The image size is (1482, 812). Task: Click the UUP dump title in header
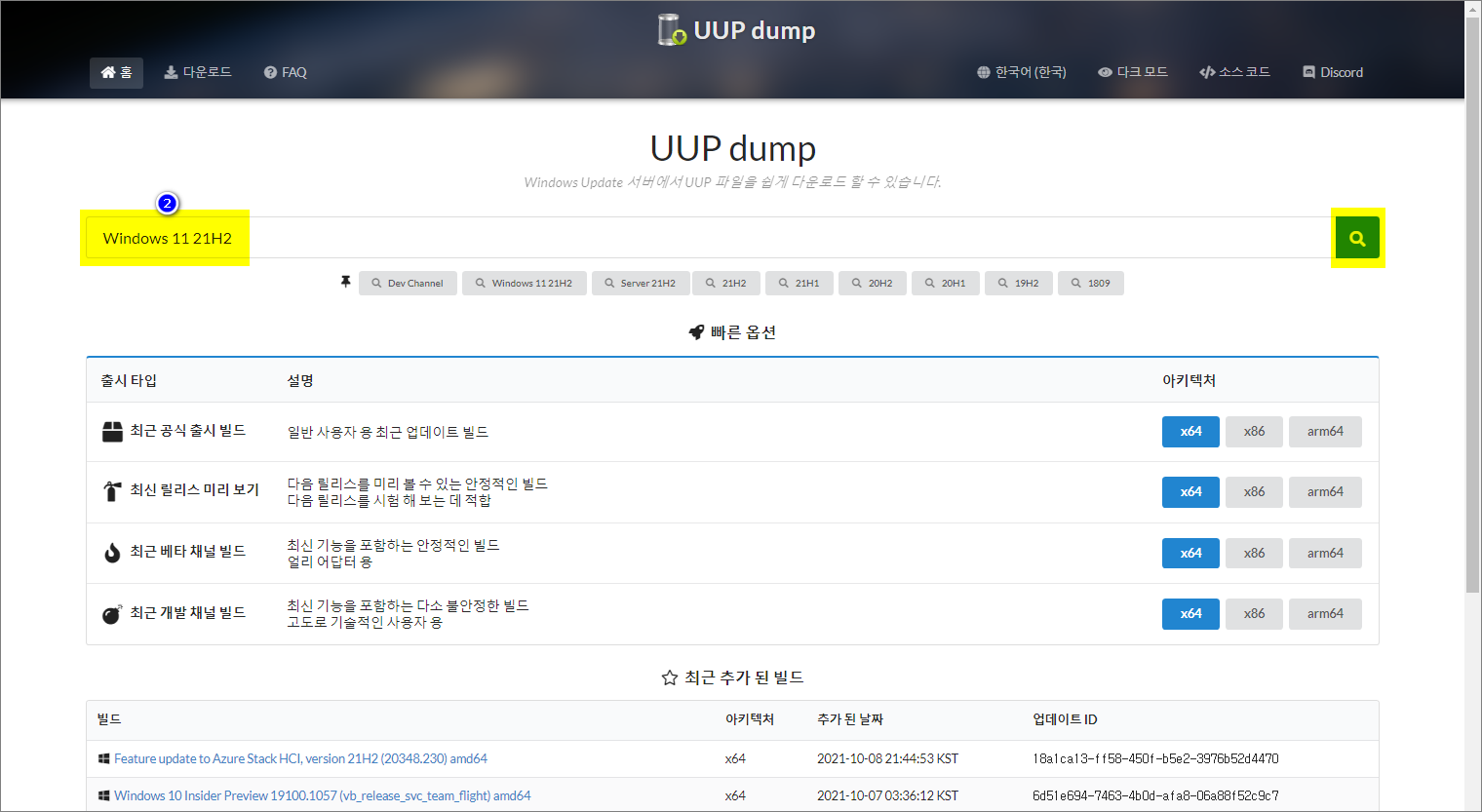tap(754, 30)
